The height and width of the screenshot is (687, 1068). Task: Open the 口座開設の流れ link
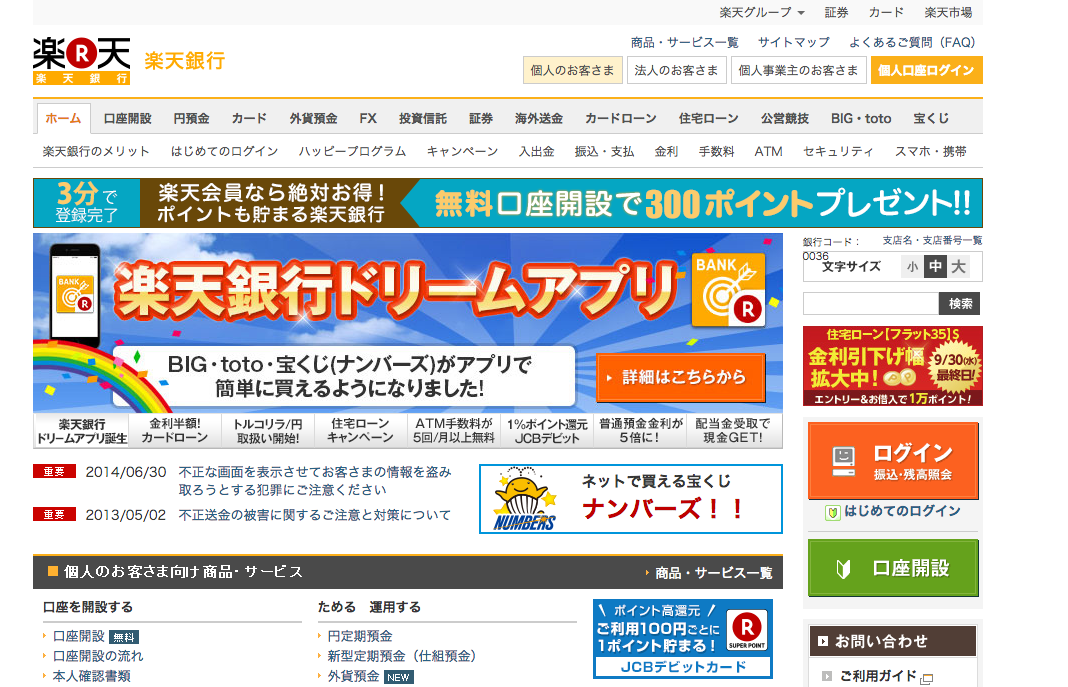pos(98,656)
